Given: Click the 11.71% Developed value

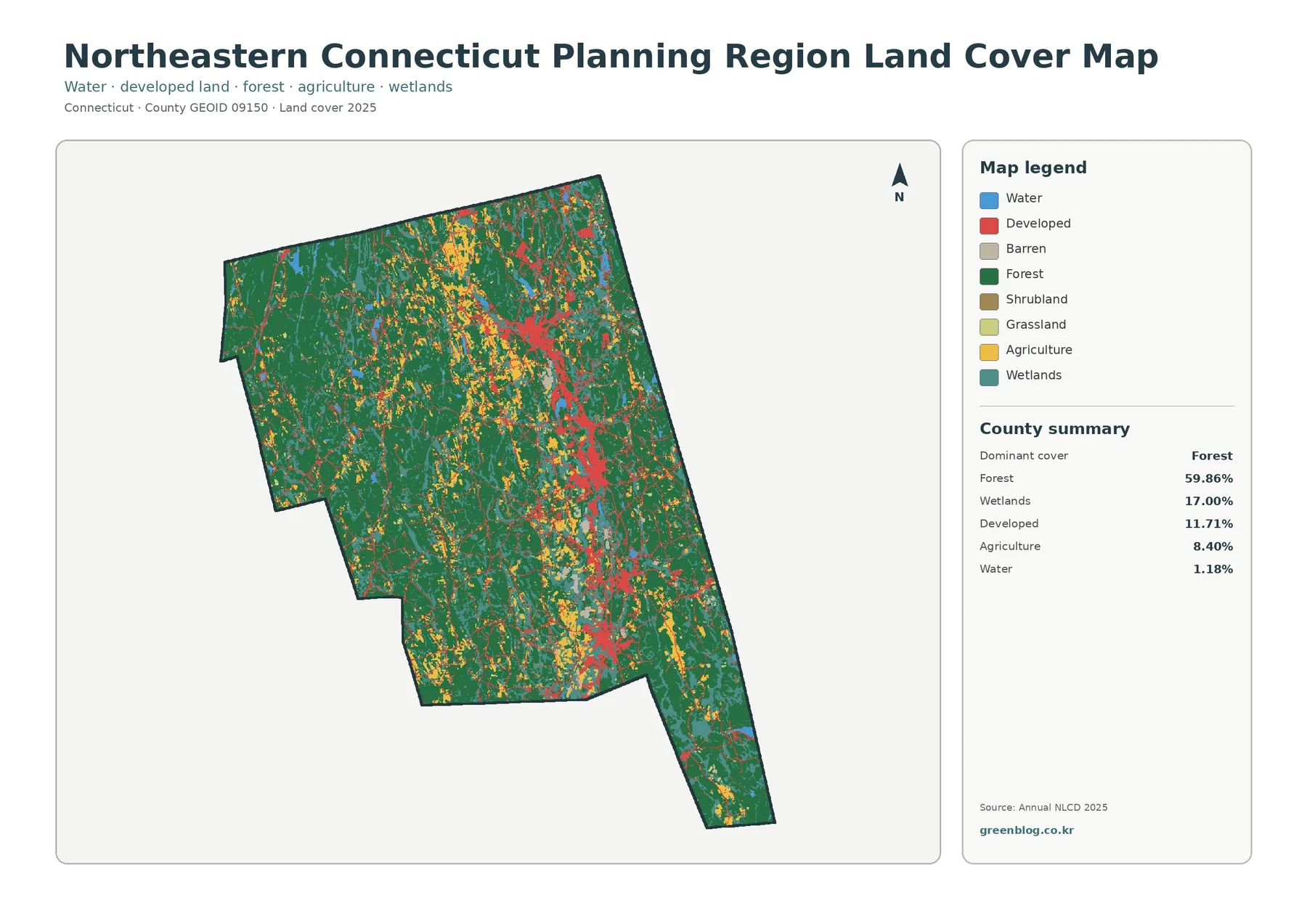Looking at the screenshot, I should point(1209,524).
